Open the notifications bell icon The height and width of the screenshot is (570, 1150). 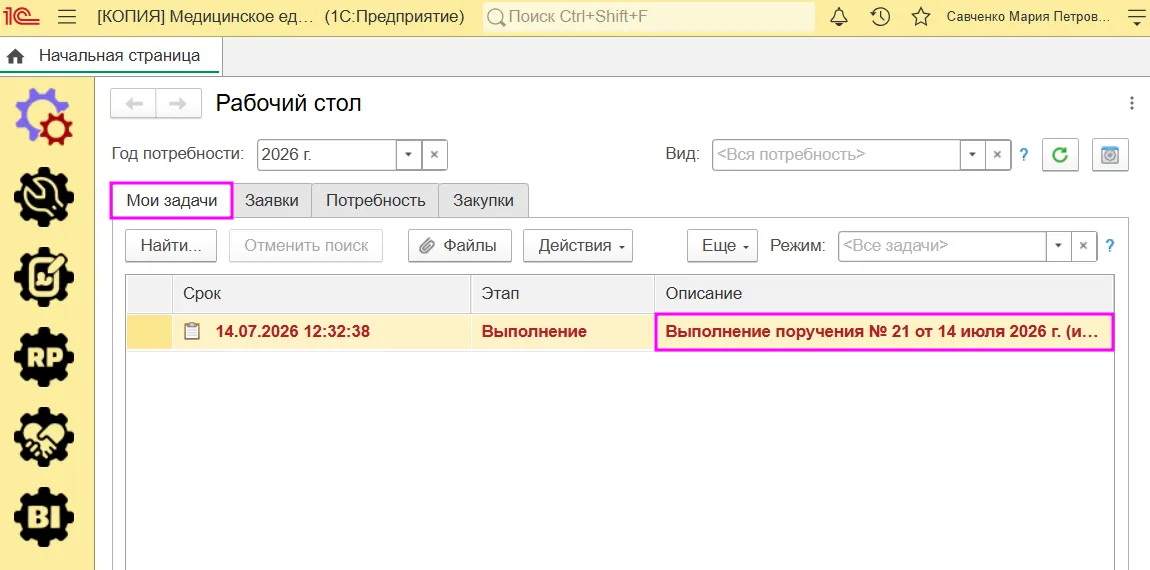tap(838, 17)
